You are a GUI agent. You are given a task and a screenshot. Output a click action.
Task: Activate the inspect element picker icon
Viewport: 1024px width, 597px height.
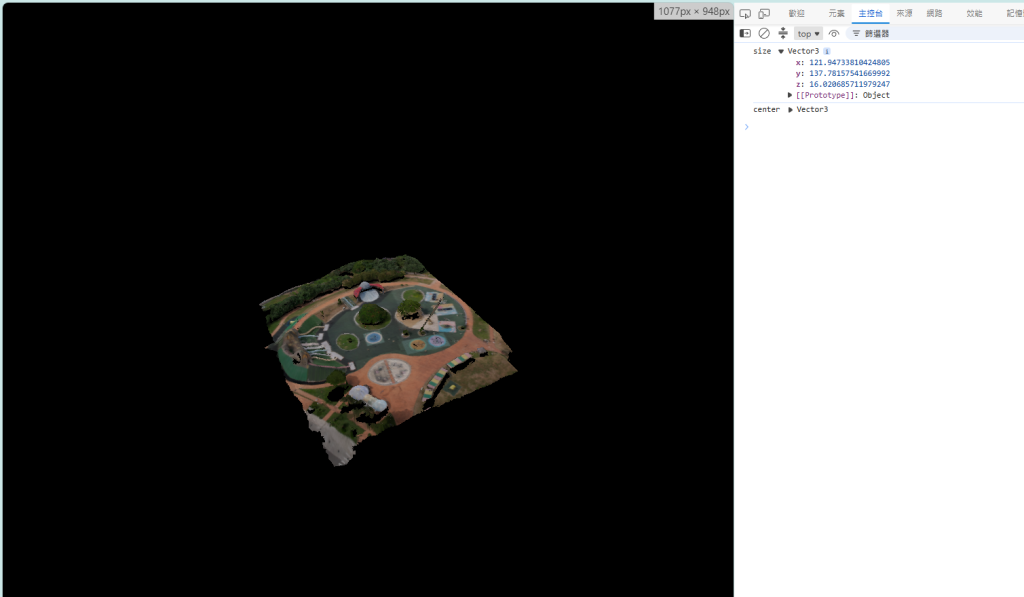(x=745, y=14)
